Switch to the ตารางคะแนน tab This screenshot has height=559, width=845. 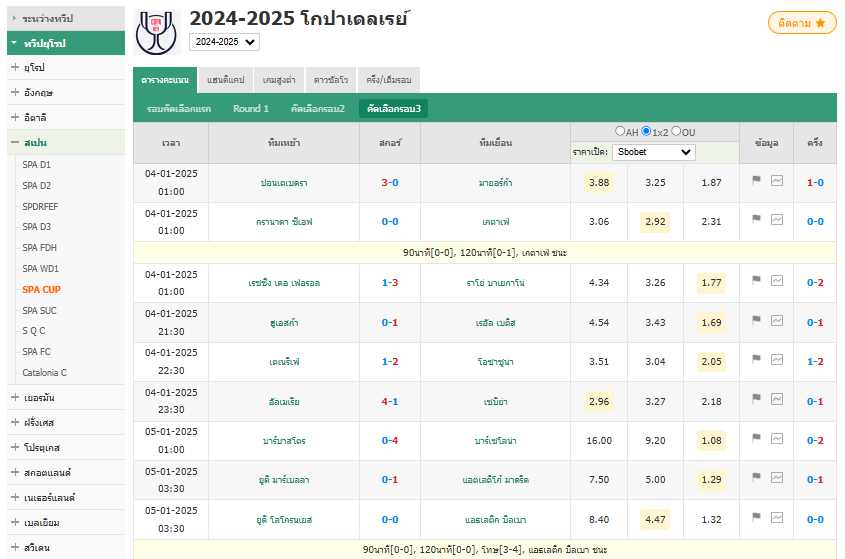click(x=165, y=80)
